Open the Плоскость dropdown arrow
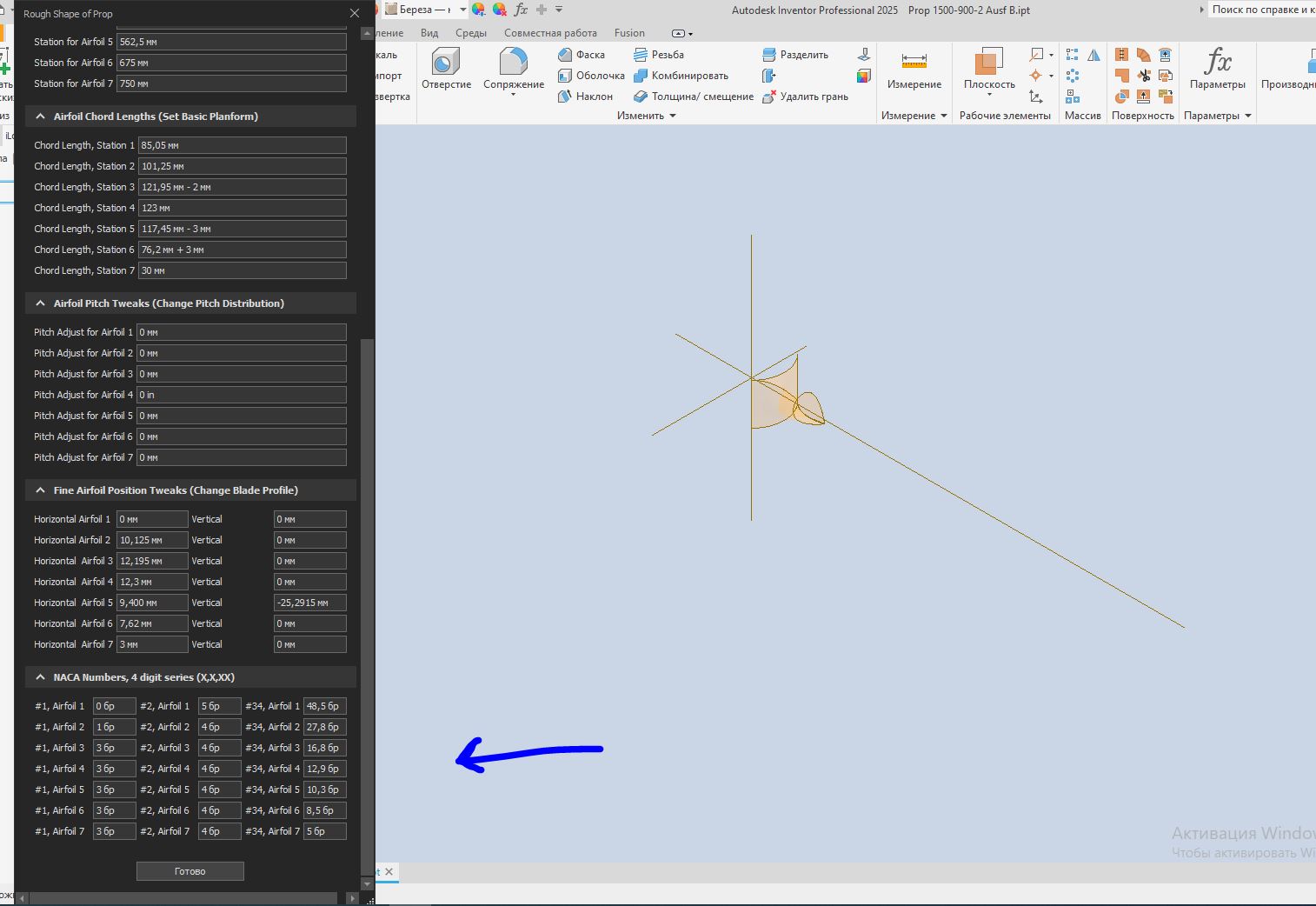The image size is (1316, 906). tap(989, 95)
